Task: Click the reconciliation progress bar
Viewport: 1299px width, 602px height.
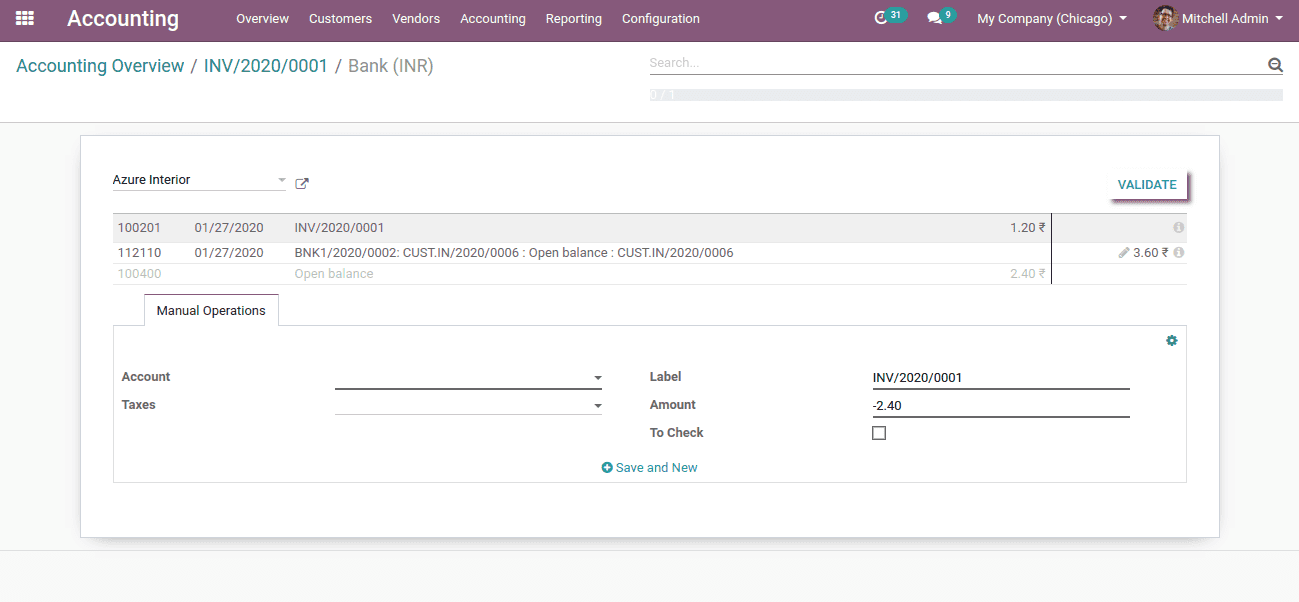Action: [966, 95]
